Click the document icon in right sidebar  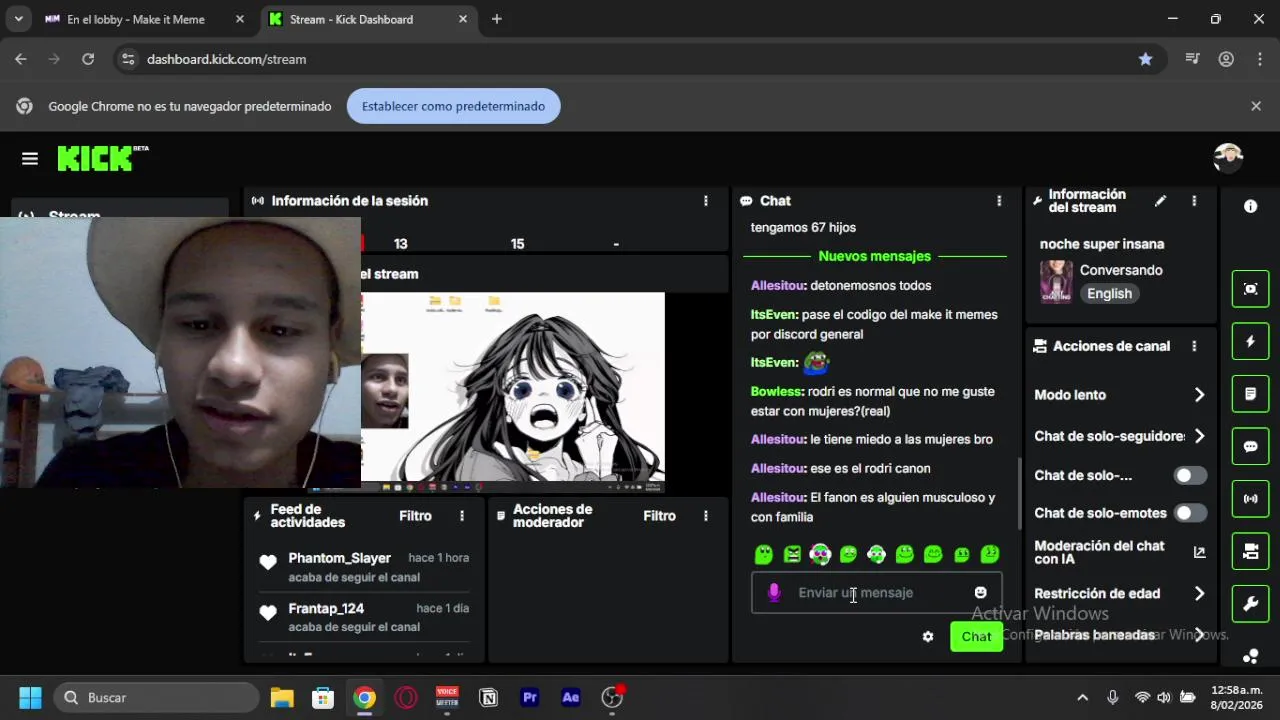pos(1250,394)
